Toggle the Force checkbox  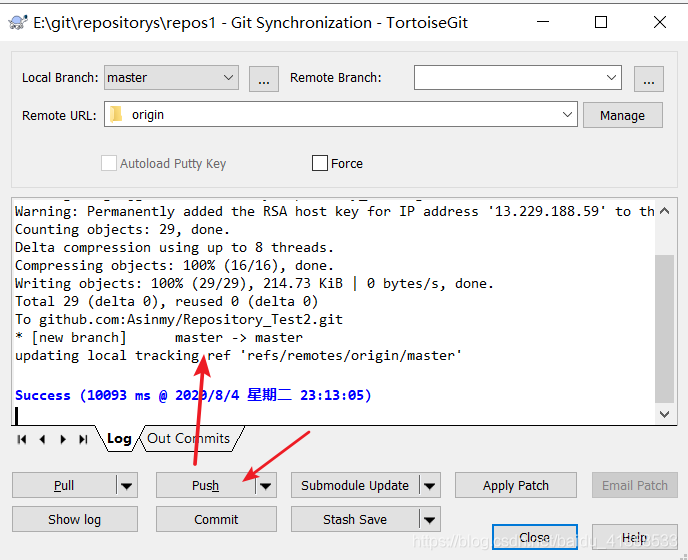tap(319, 163)
